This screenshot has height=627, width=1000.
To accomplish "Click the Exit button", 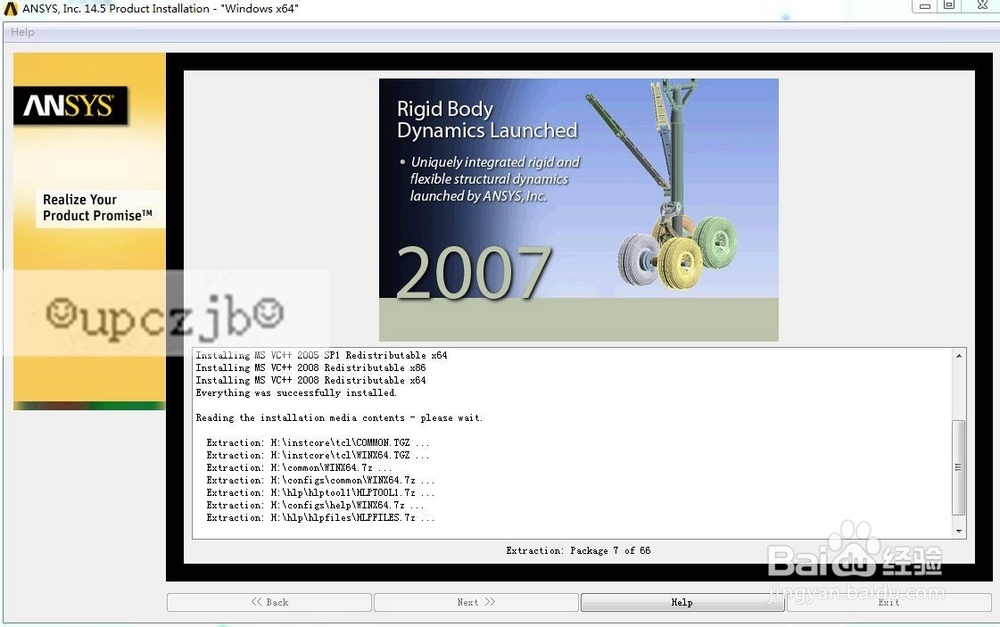I will click(x=889, y=602).
